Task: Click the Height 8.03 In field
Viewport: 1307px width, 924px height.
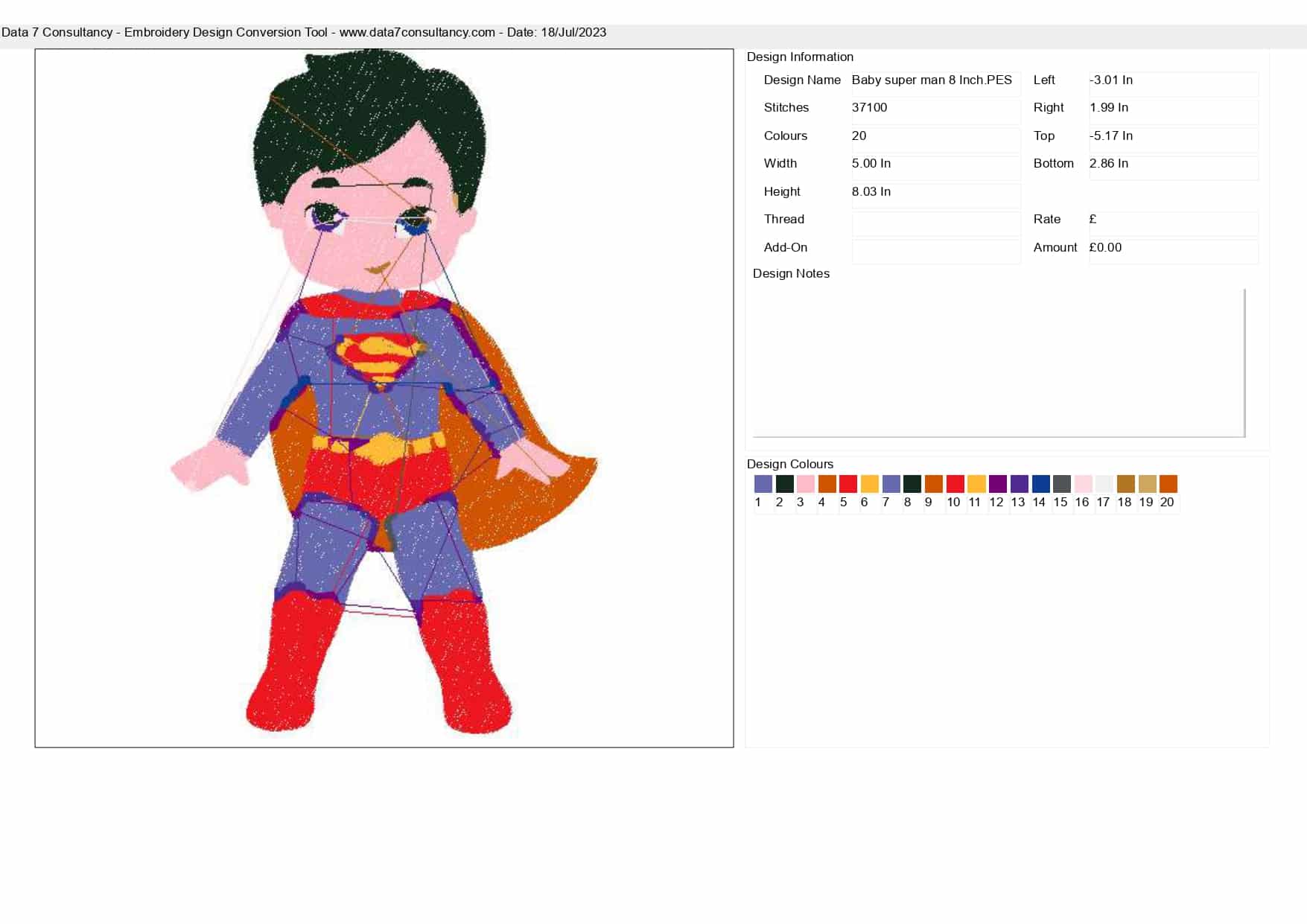Action: [x=936, y=196]
